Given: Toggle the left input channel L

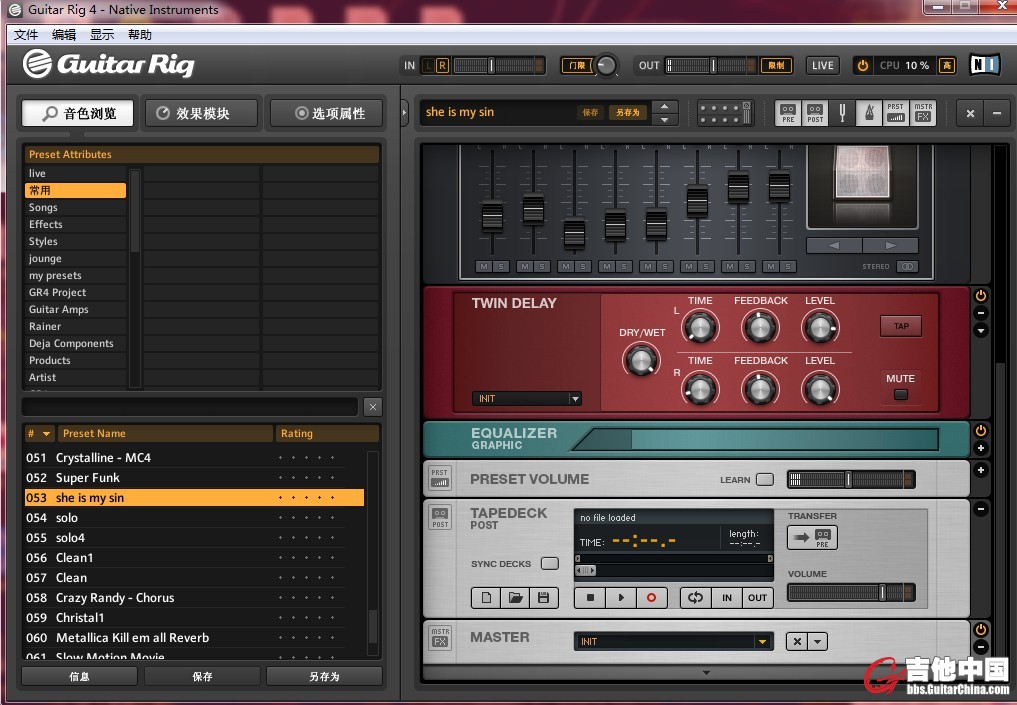Looking at the screenshot, I should [x=428, y=66].
